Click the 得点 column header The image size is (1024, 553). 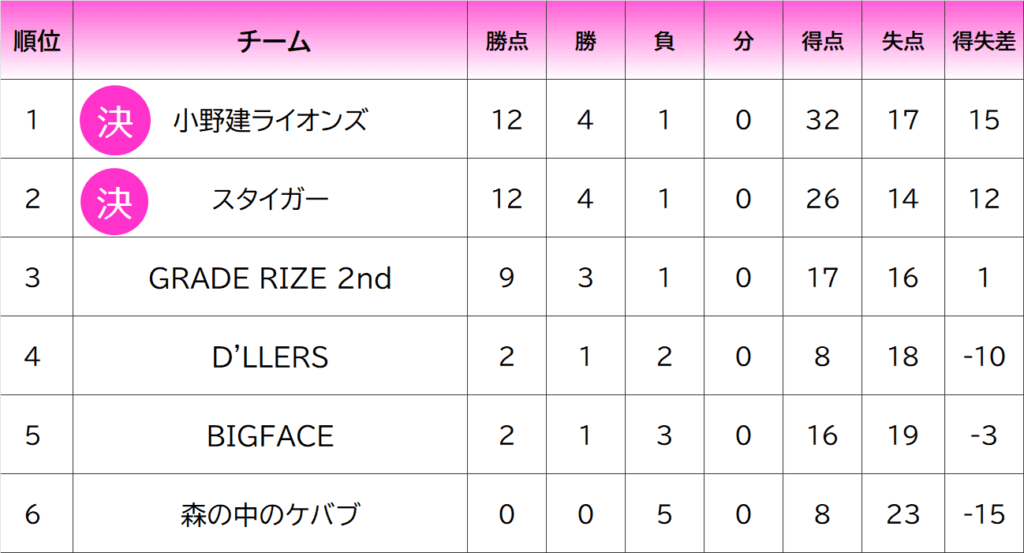[822, 42]
